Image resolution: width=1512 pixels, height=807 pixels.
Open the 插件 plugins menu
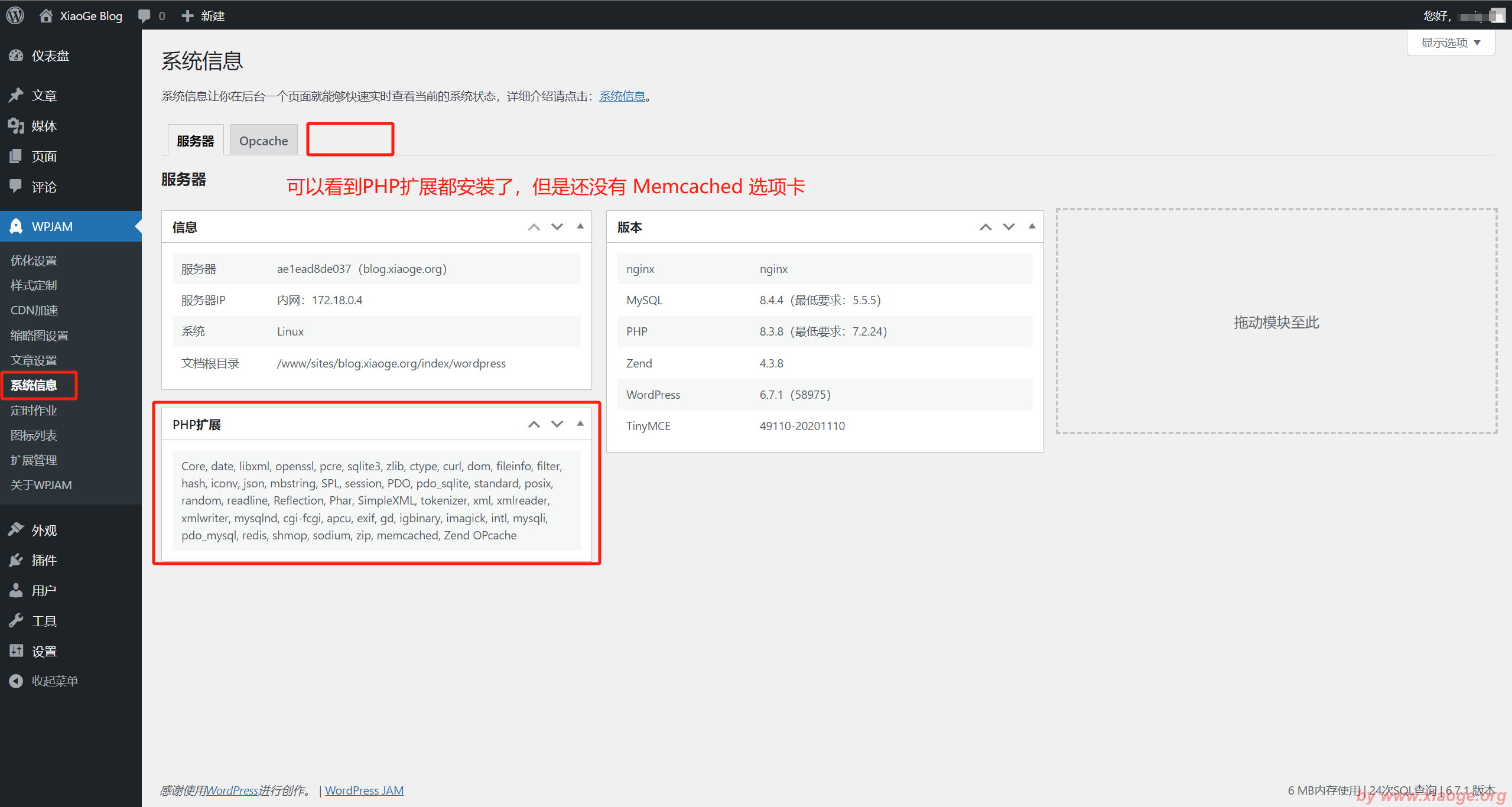pyautogui.click(x=44, y=560)
